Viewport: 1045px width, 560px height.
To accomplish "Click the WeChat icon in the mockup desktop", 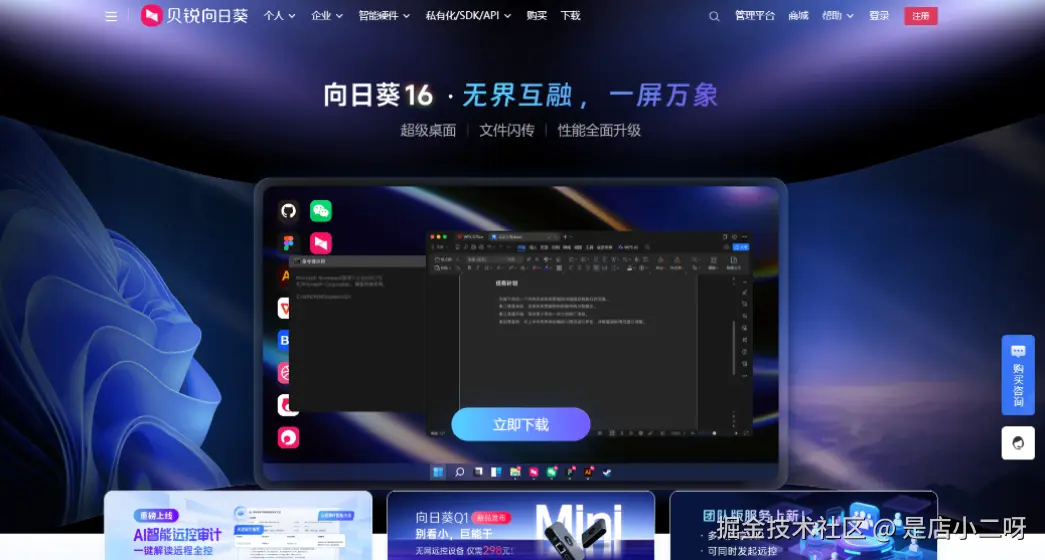I will 321,211.
